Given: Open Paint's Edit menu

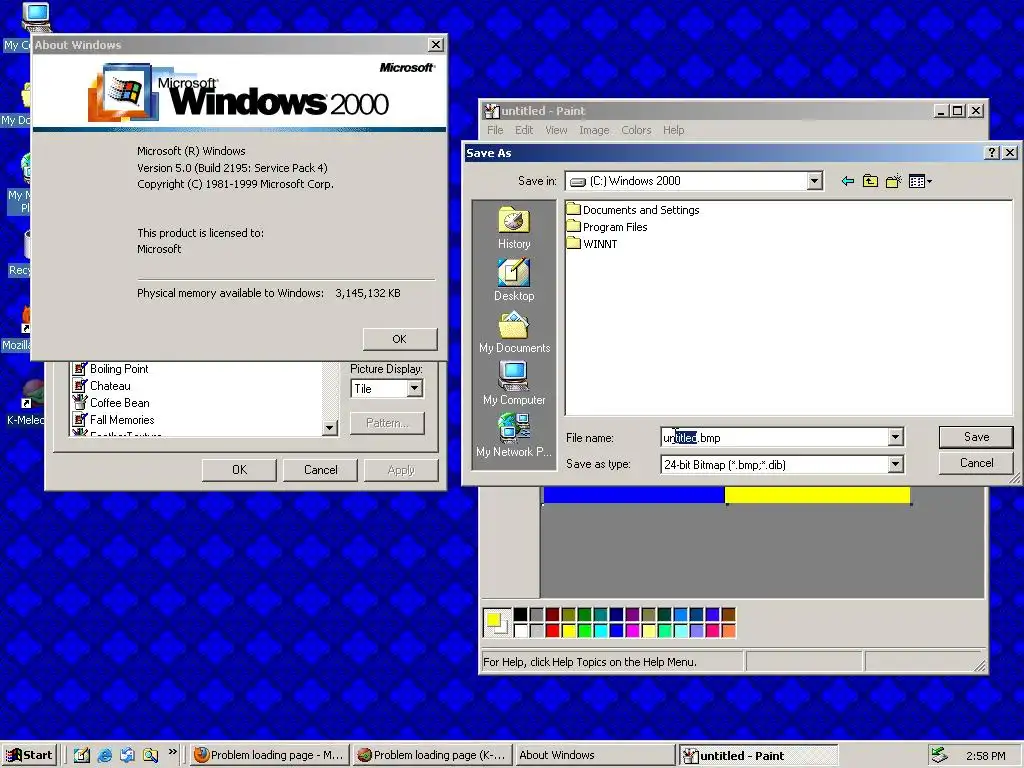Looking at the screenshot, I should coord(524,130).
